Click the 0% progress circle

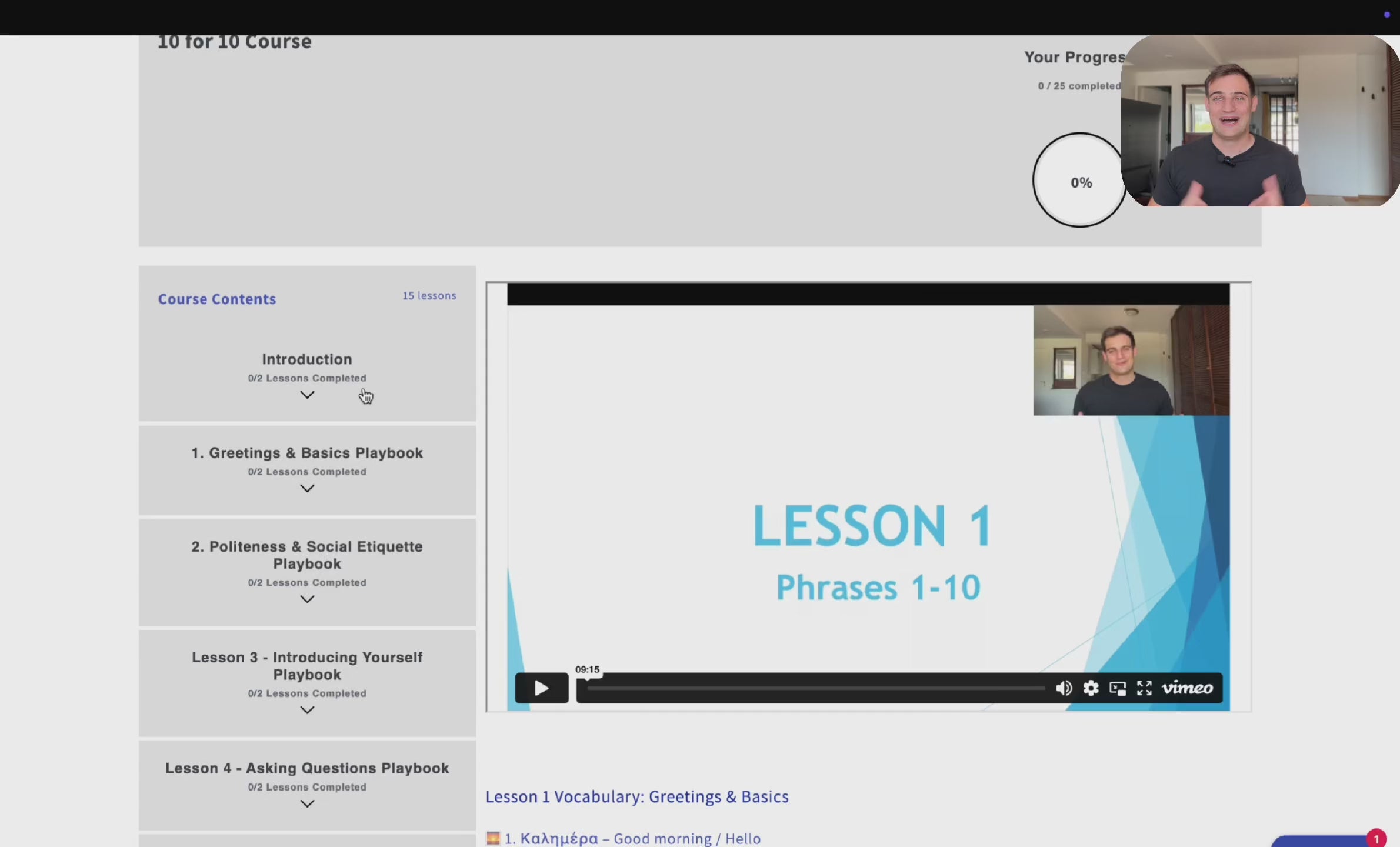pos(1080,182)
